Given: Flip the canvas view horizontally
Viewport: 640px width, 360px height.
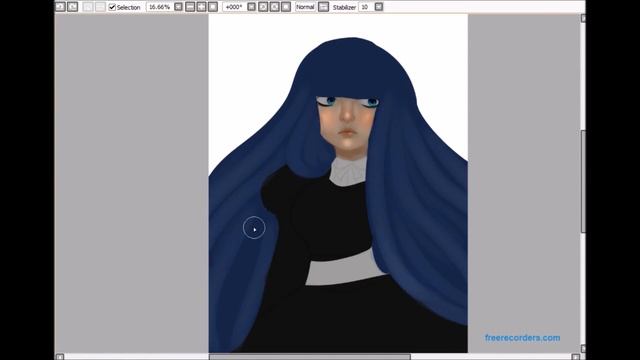Looking at the screenshot, I should coord(323,7).
